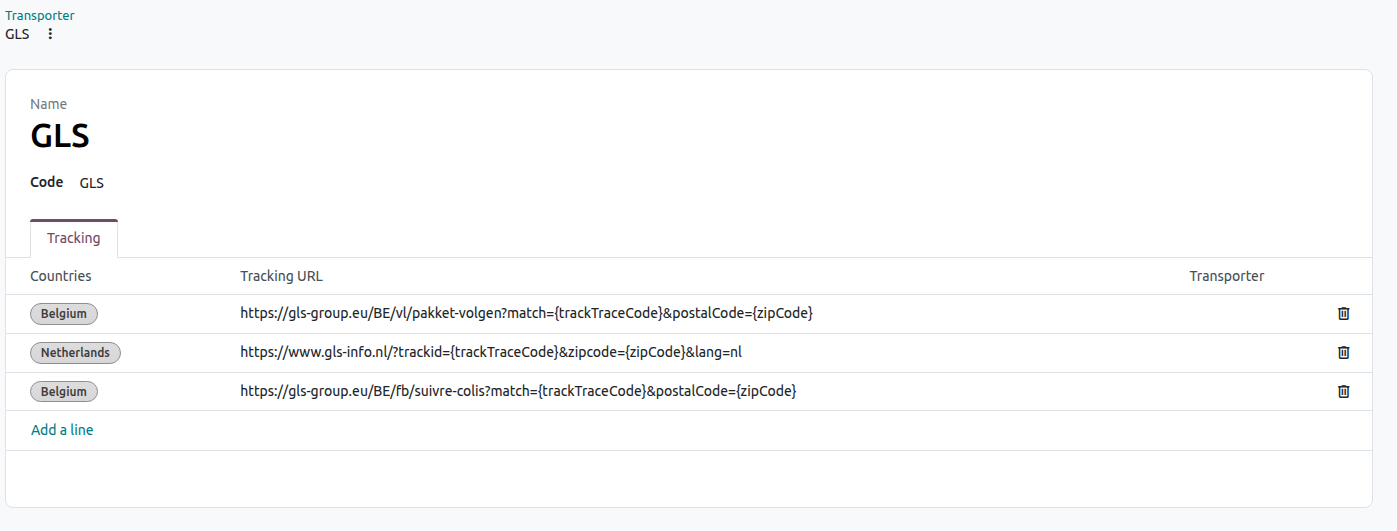Screen dimensions: 1397x531
Task: Click the Code field label
Action: (x=47, y=182)
